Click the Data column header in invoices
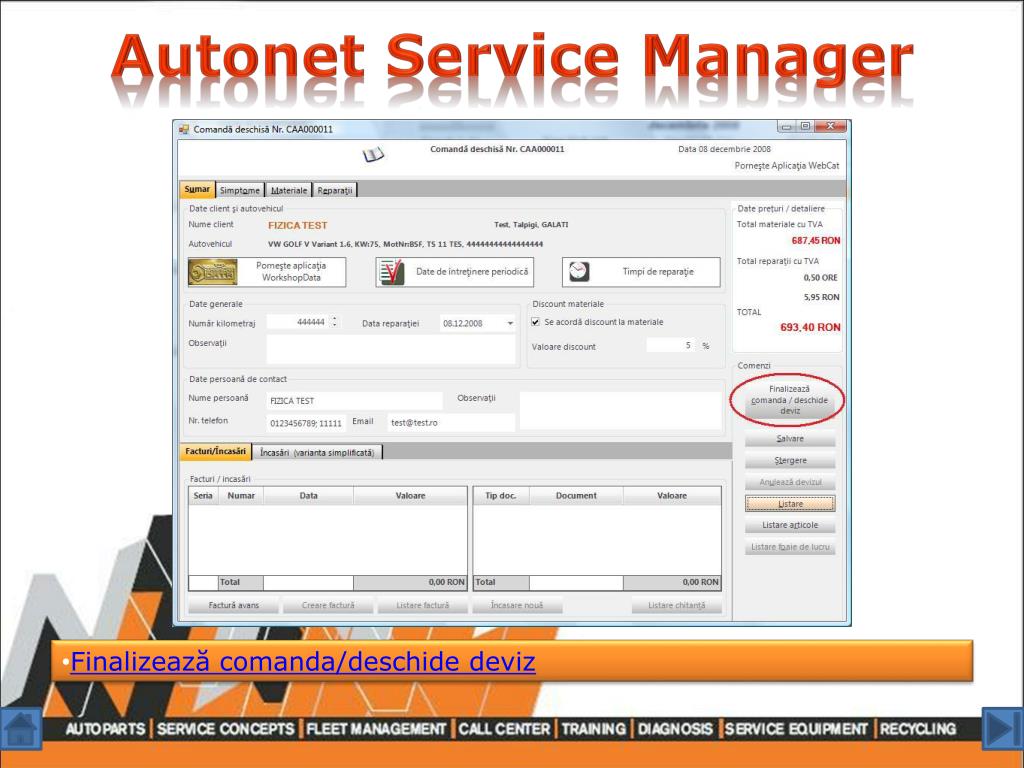This screenshot has width=1024, height=768. [x=308, y=496]
